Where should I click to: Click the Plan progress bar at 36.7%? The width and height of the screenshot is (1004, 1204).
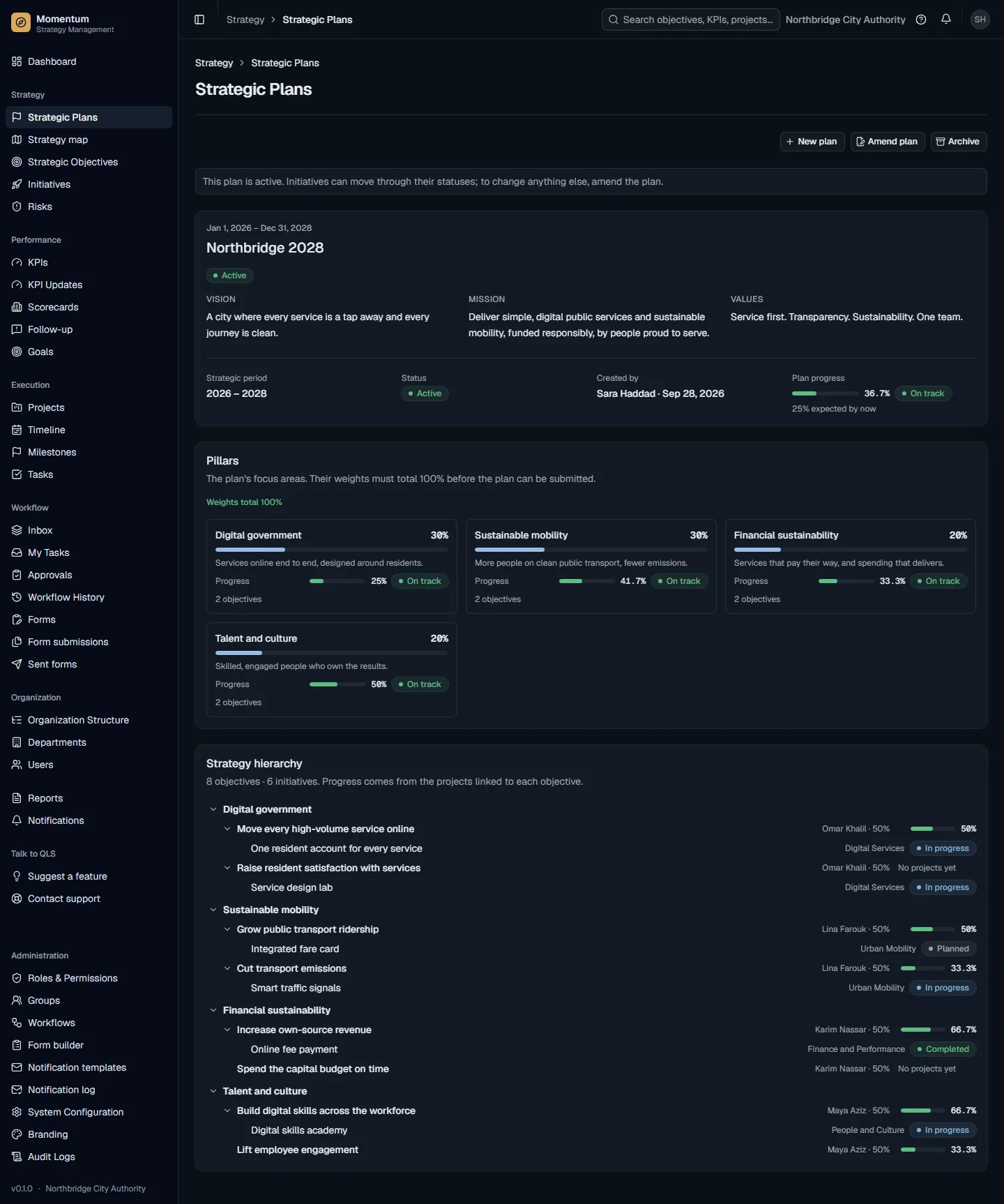click(826, 393)
